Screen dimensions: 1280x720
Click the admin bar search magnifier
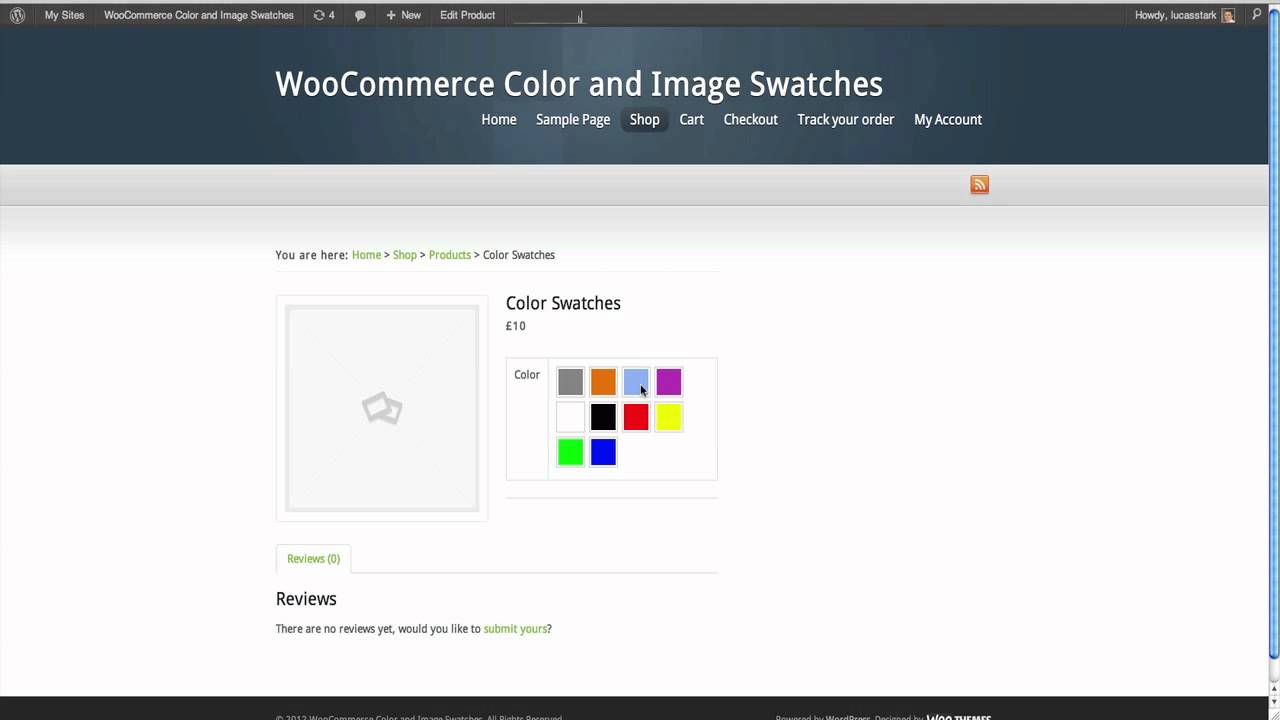pos(1257,15)
